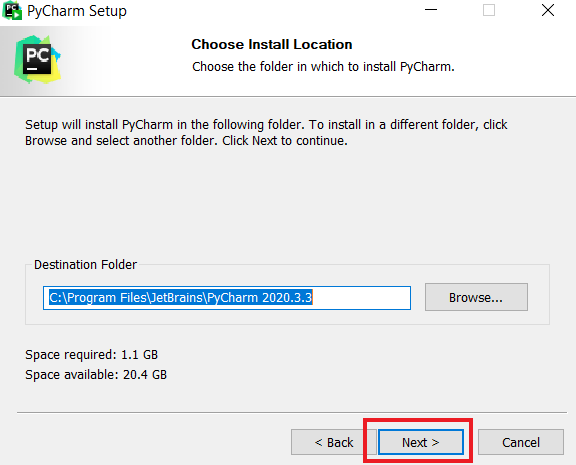Click the Setup will install PyCharm instructions
This screenshot has width=576, height=465.
[266, 133]
